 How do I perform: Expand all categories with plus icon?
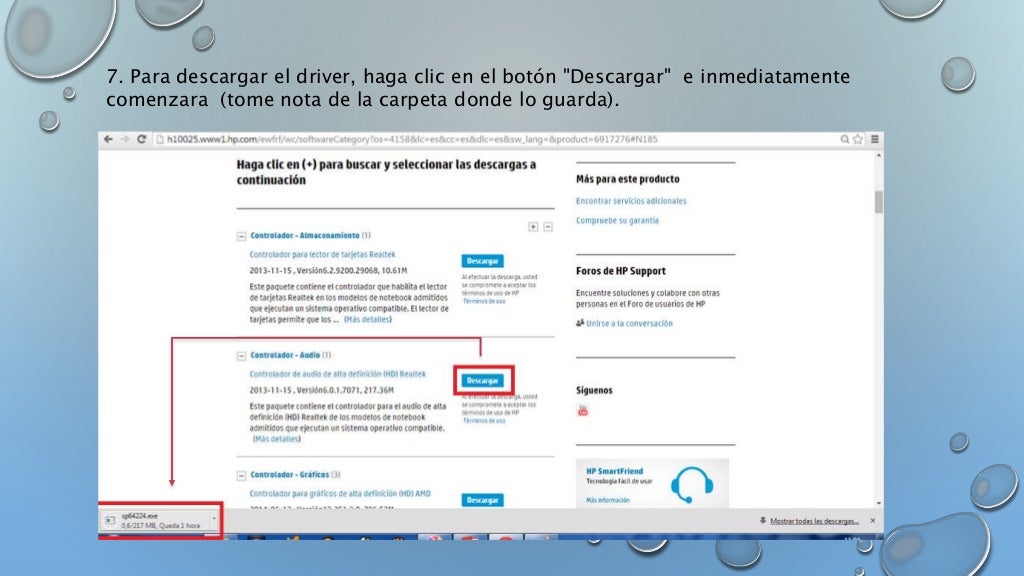pyautogui.click(x=533, y=227)
